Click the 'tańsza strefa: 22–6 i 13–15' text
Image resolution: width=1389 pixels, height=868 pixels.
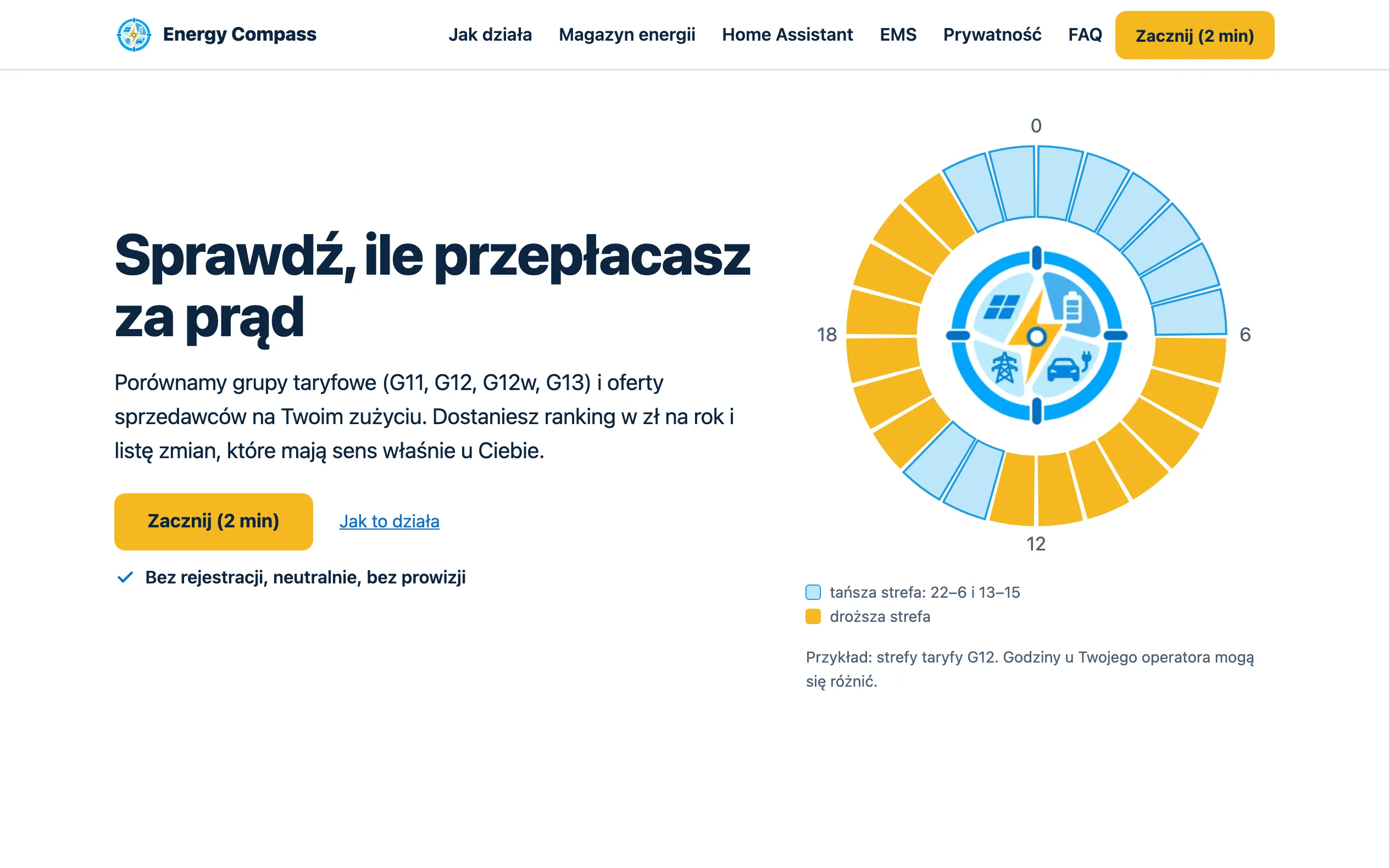point(925,592)
